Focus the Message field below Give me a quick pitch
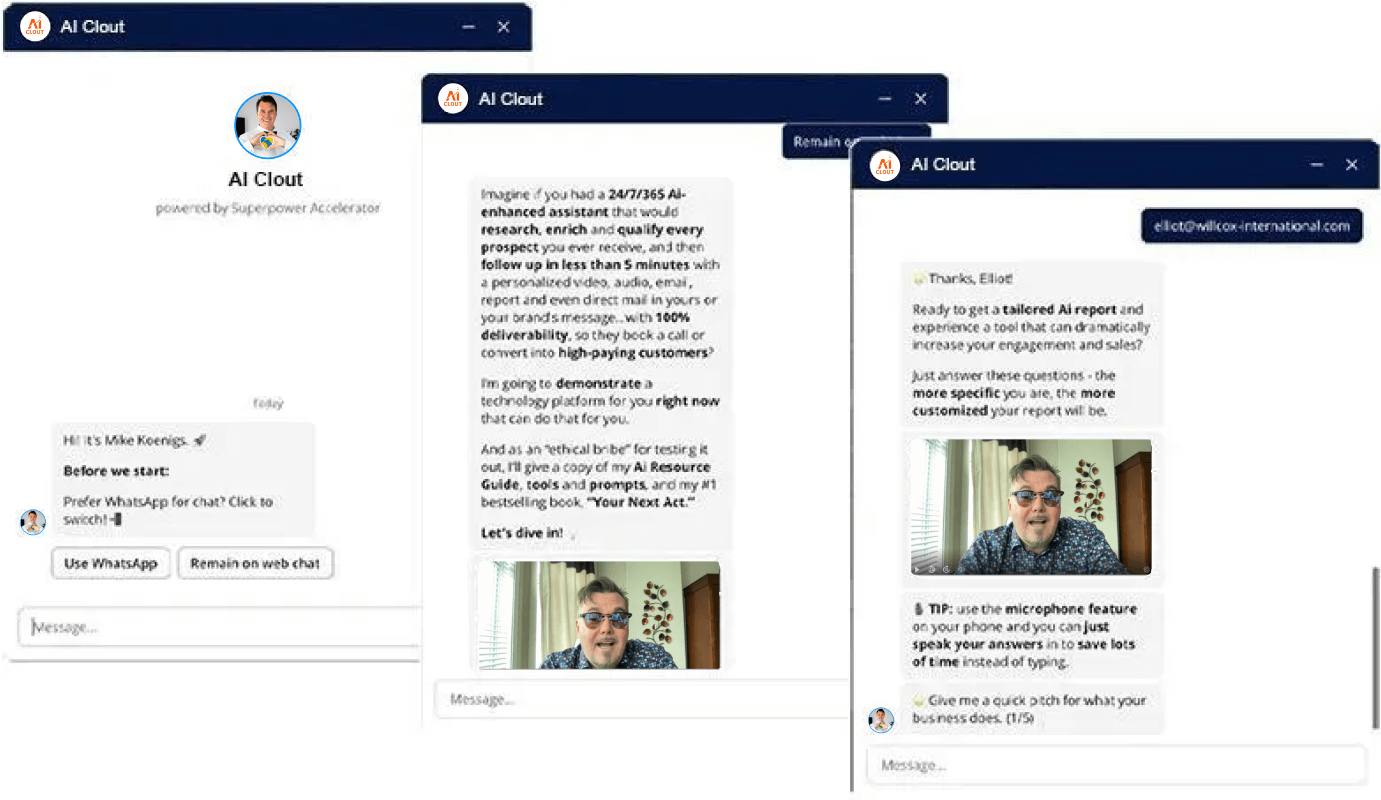1381x800 pixels. click(1116, 765)
